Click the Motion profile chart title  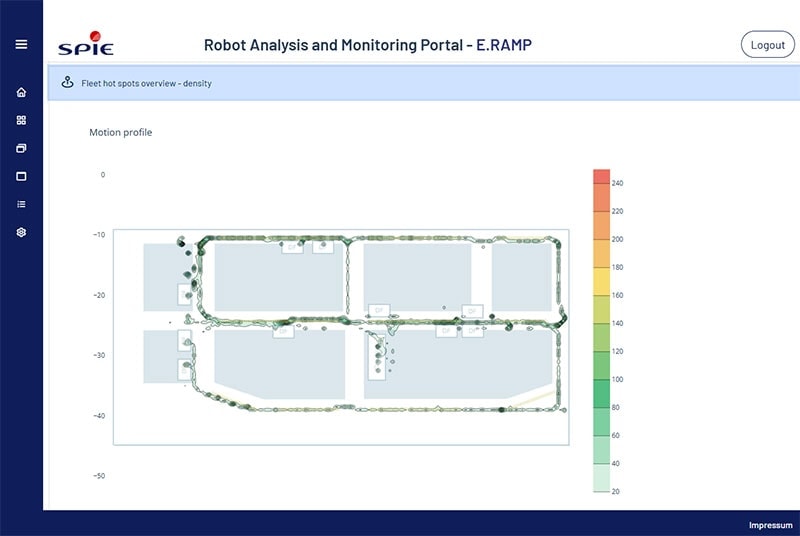click(120, 132)
